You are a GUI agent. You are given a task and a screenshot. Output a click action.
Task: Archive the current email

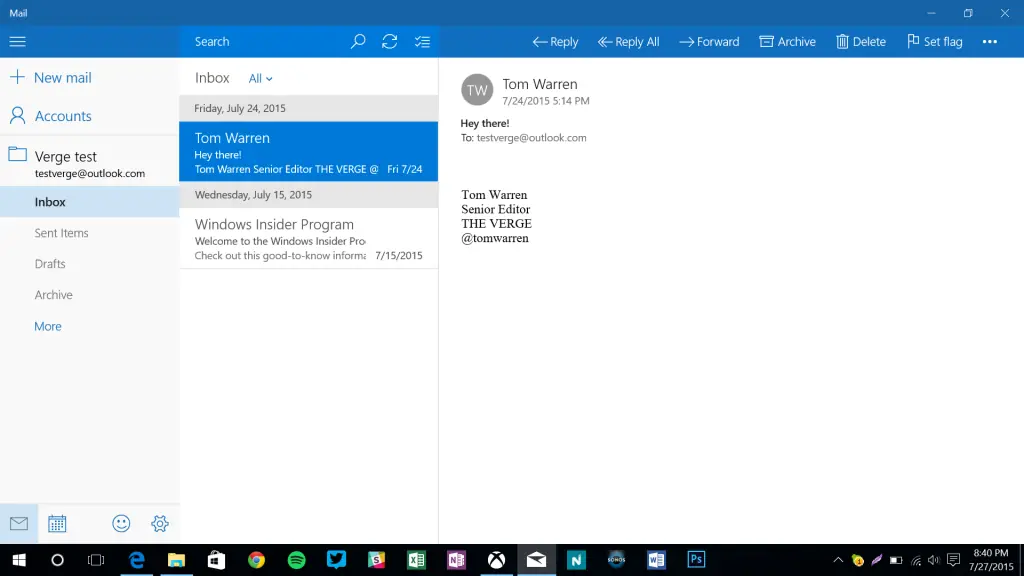pyautogui.click(x=787, y=41)
